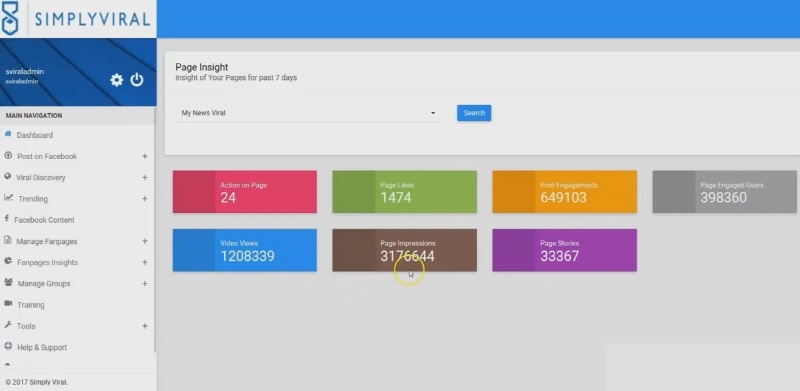Click the Manage Groups people icon

point(9,283)
